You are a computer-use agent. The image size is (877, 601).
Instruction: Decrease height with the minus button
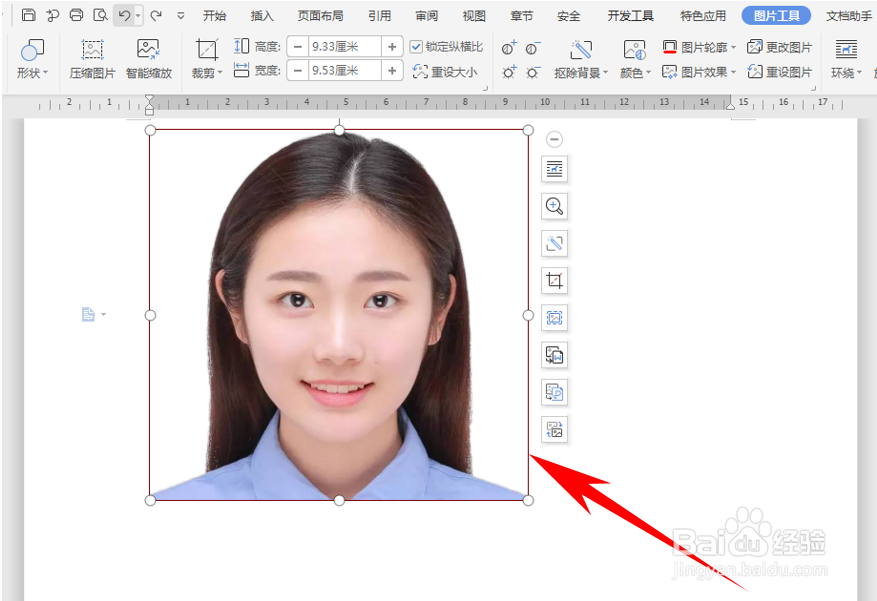(x=298, y=46)
